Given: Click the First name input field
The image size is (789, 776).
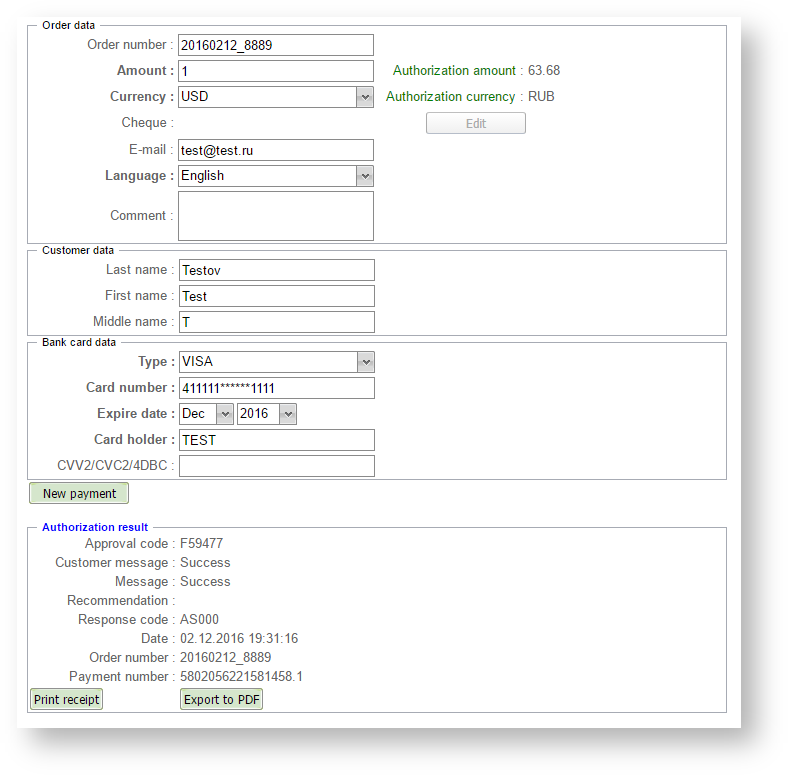Looking at the screenshot, I should pyautogui.click(x=277, y=296).
